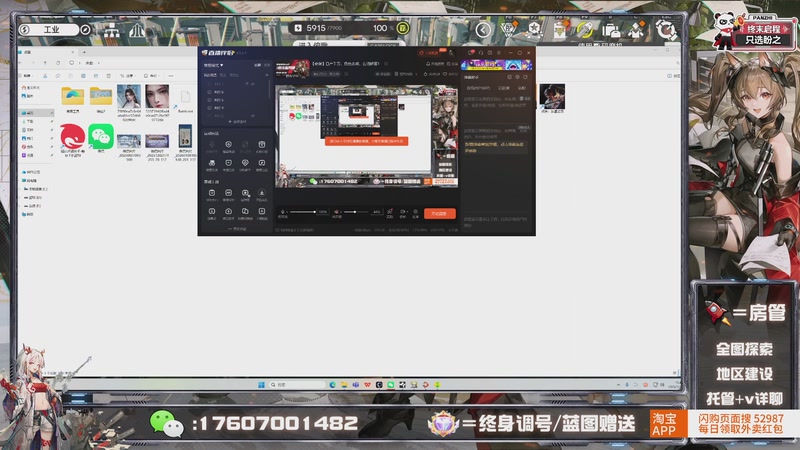Open the message icon with red badge in title bar

(x=471, y=53)
